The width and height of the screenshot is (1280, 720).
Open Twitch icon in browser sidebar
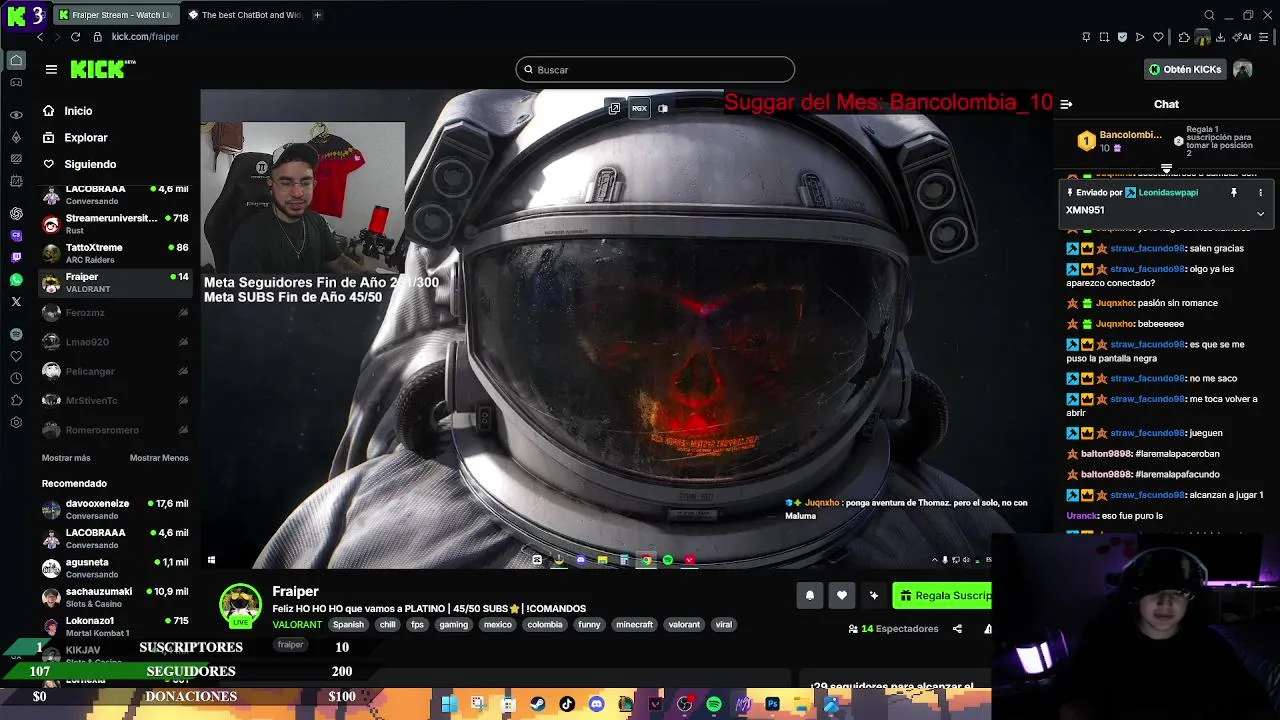pyautogui.click(x=16, y=257)
